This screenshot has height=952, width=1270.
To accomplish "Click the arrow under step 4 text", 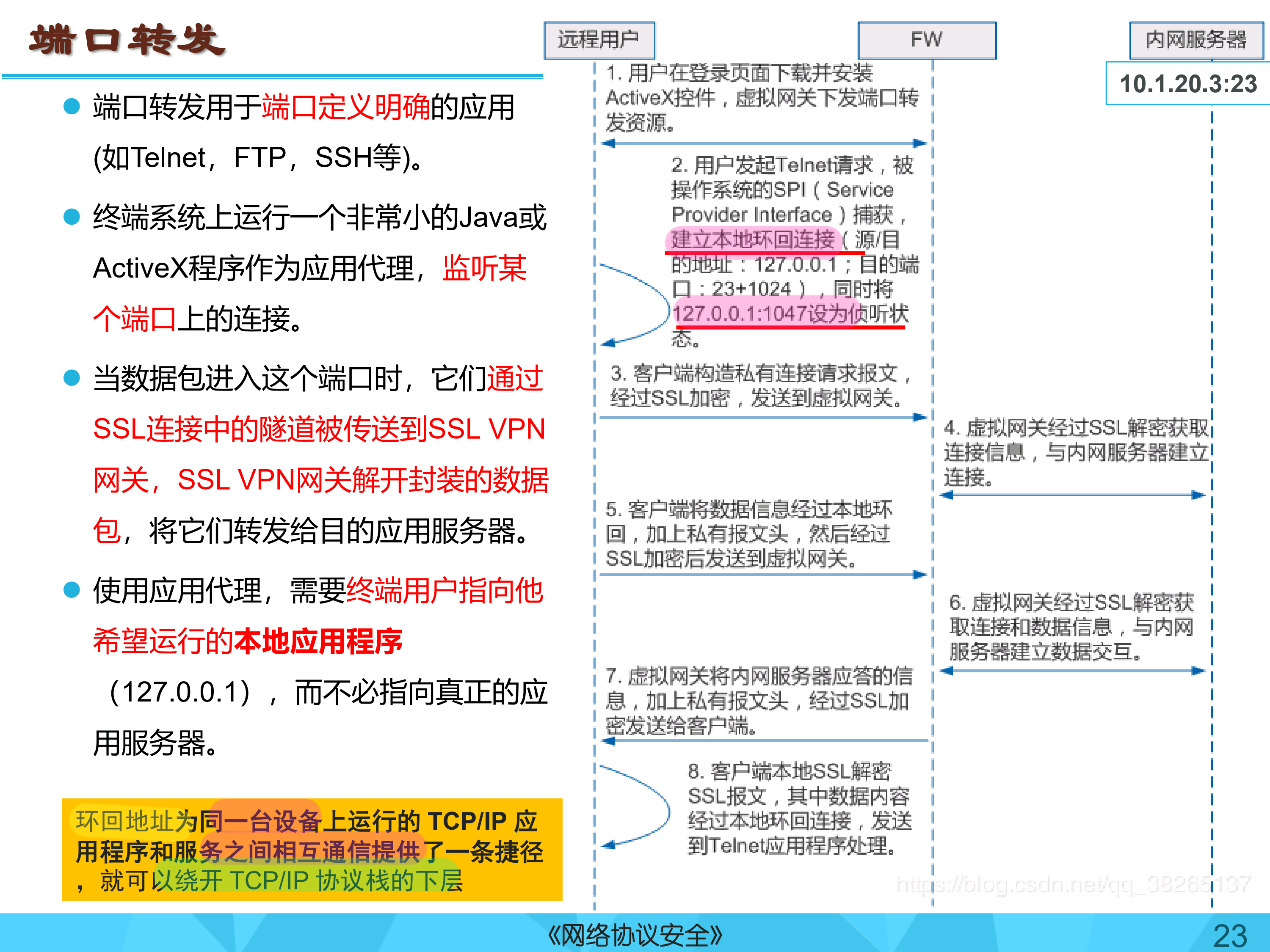I will [1071, 495].
